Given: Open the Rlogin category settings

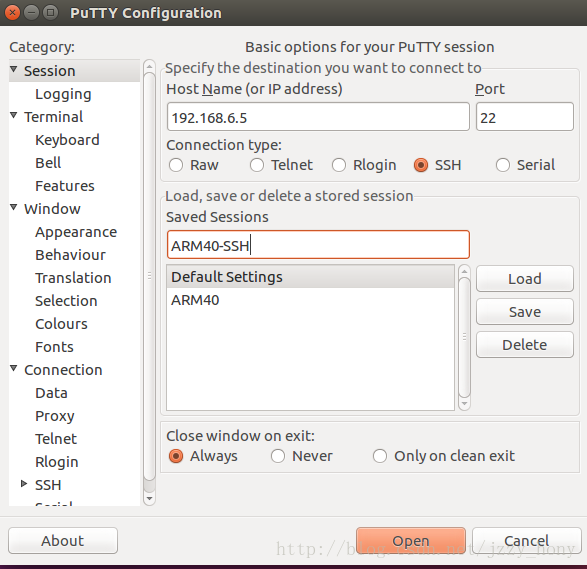Looking at the screenshot, I should pos(57,462).
